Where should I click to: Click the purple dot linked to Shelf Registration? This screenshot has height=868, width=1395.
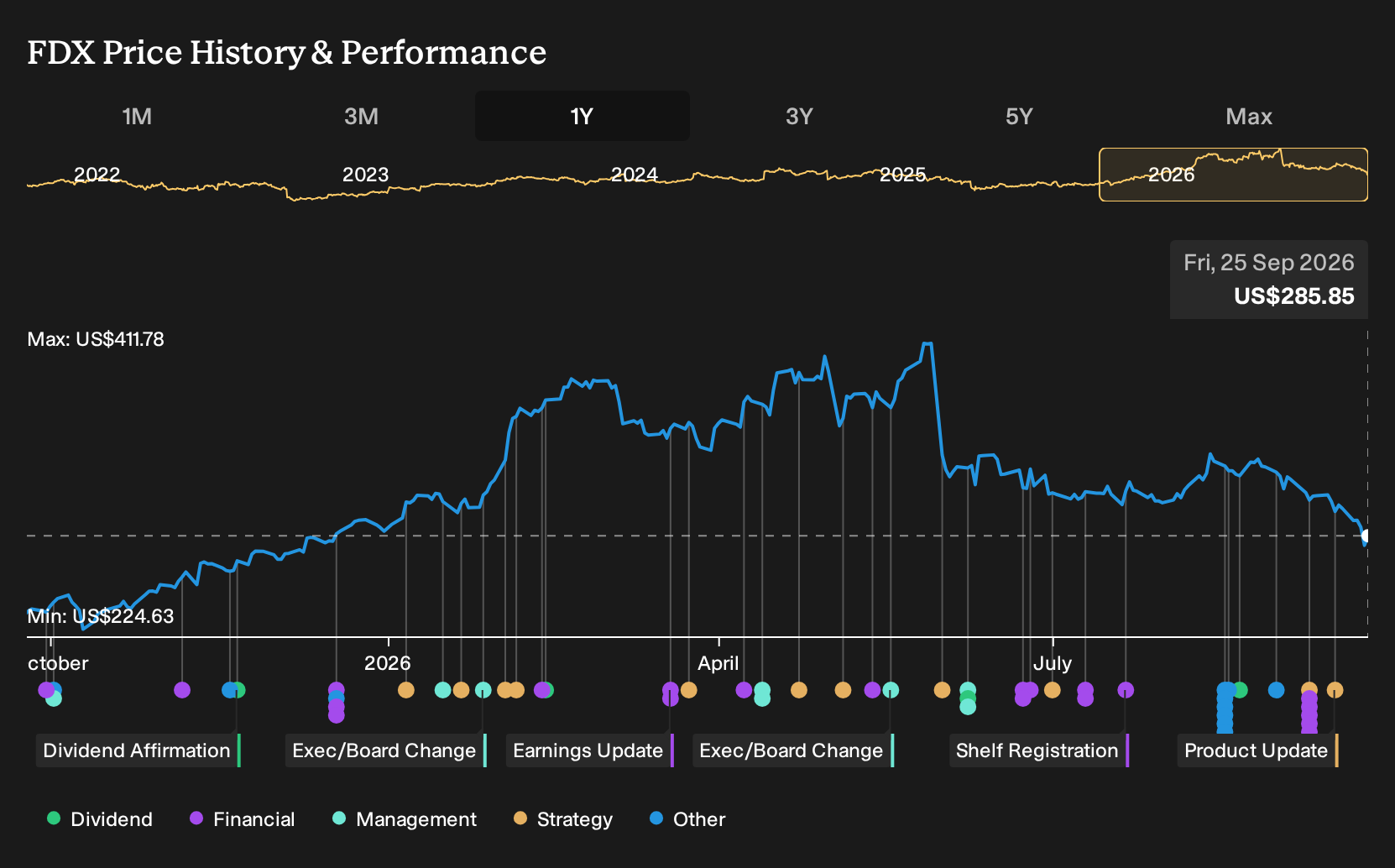[1126, 690]
